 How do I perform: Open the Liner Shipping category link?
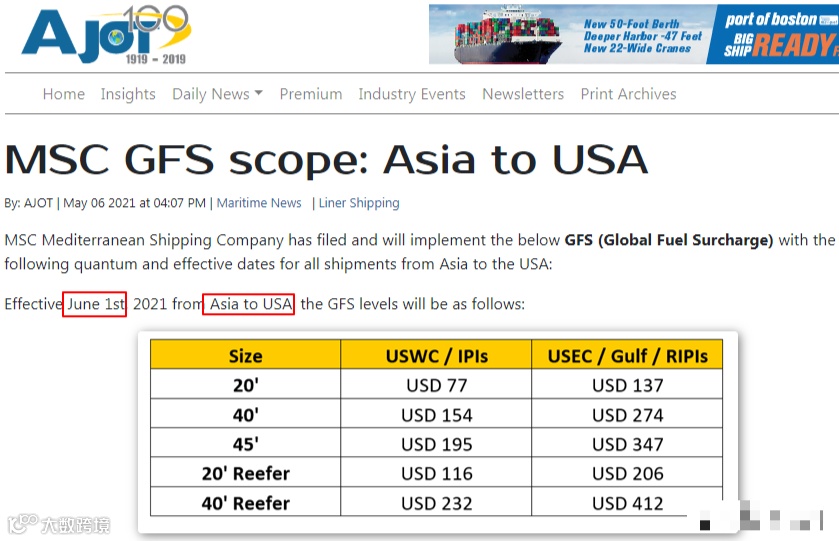point(359,203)
